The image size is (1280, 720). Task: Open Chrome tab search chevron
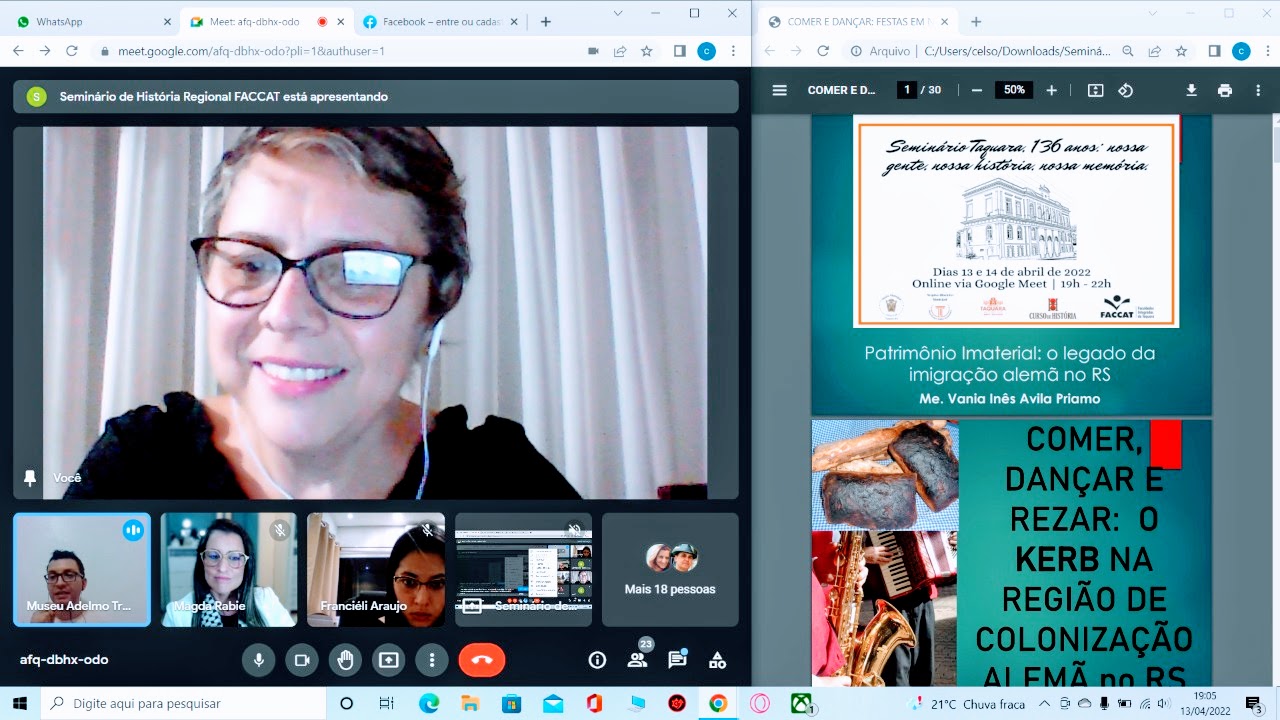(618, 14)
